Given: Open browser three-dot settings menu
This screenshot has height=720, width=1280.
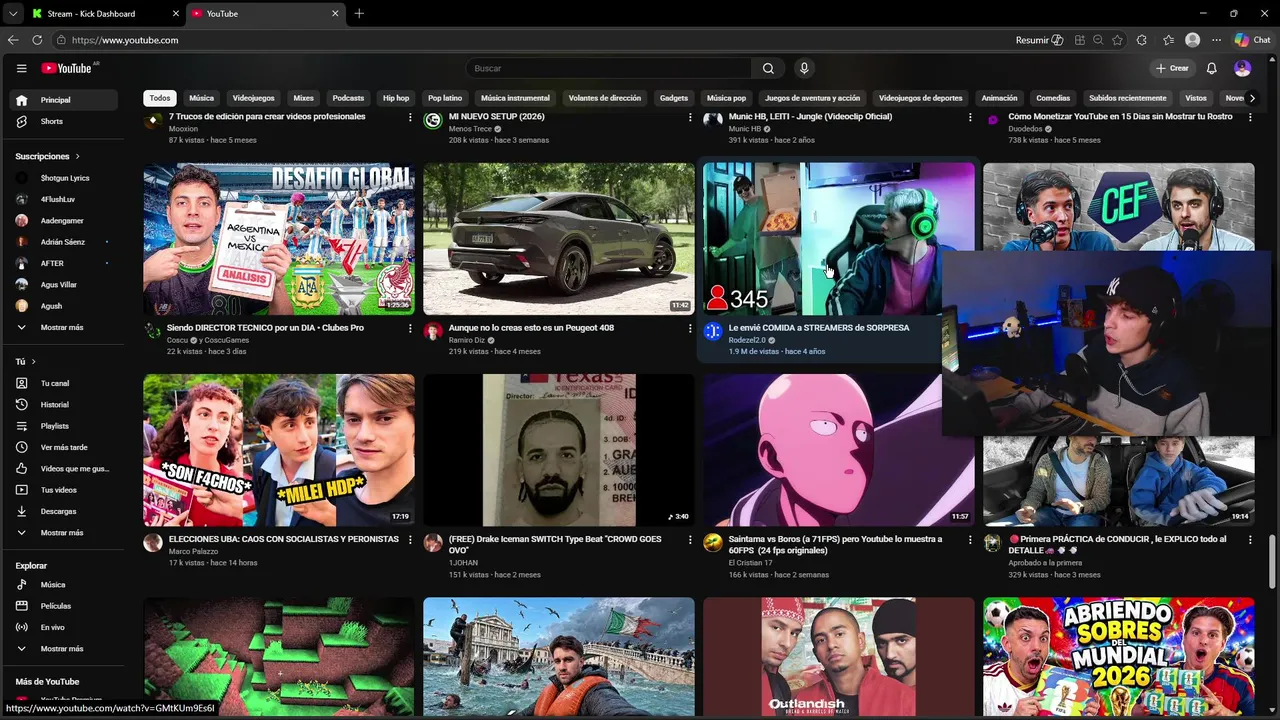Looking at the screenshot, I should pos(1216,40).
